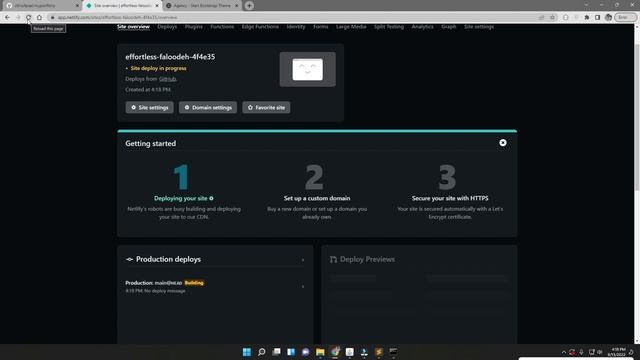The image size is (640, 360).
Task: Open the site preview thumbnail
Action: [x=307, y=69]
